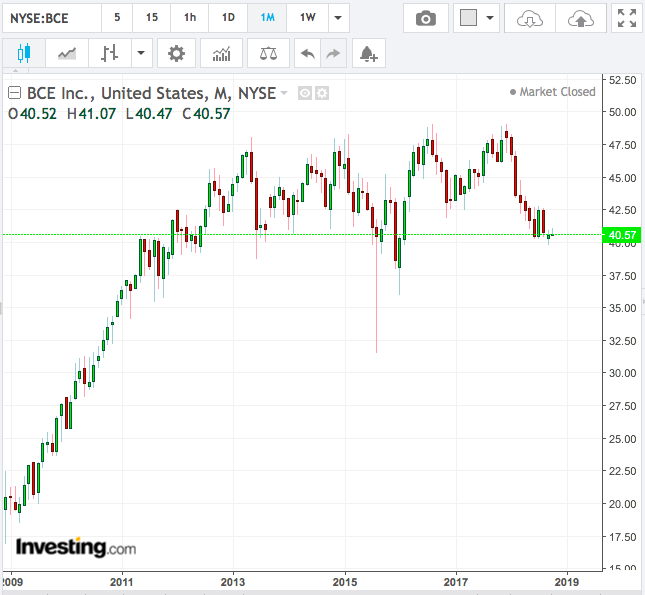Take a chart snapshot with the camera
Viewport: 645px width, 595px height.
point(426,18)
